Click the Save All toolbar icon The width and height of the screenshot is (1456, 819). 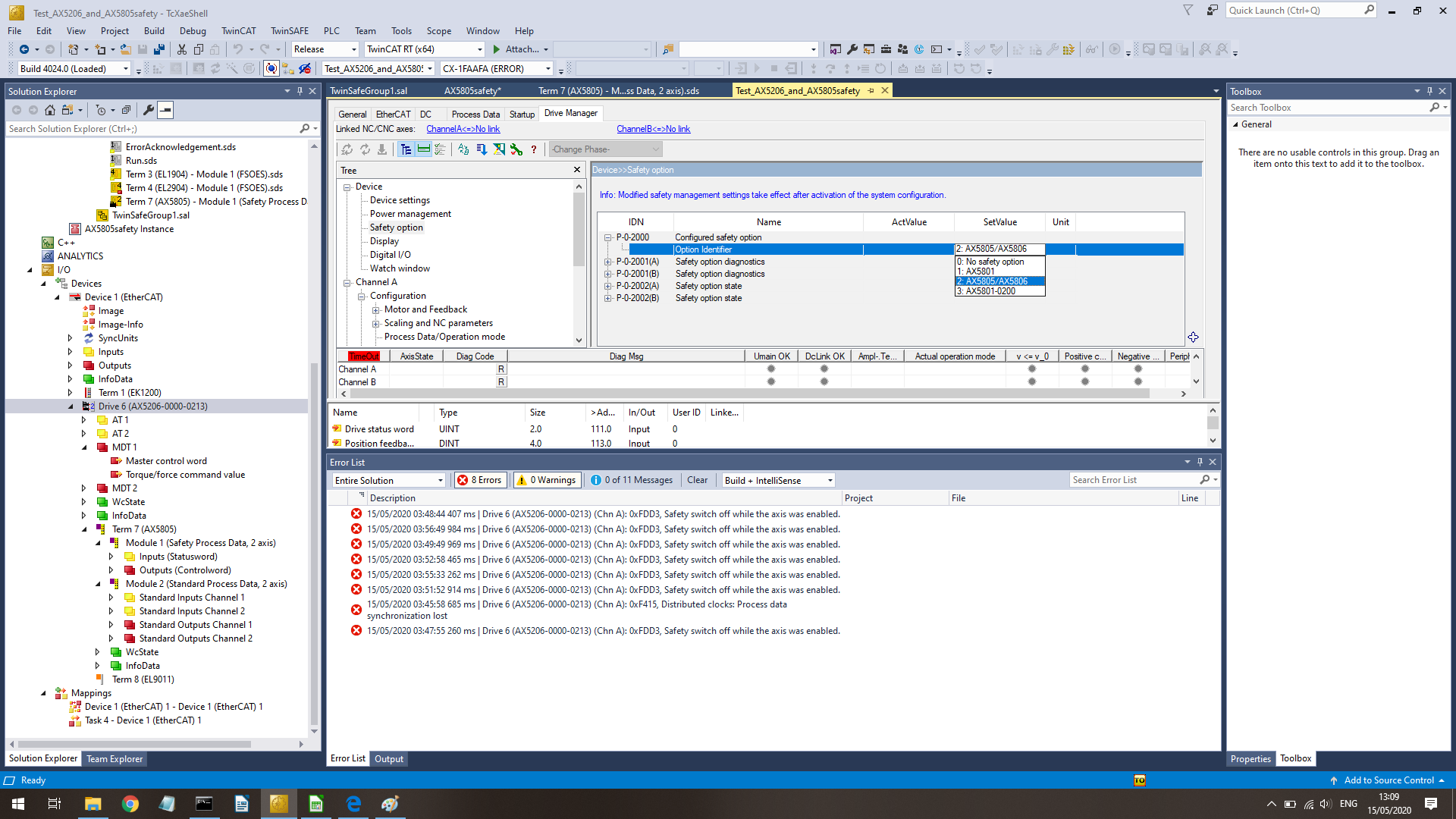pos(158,49)
